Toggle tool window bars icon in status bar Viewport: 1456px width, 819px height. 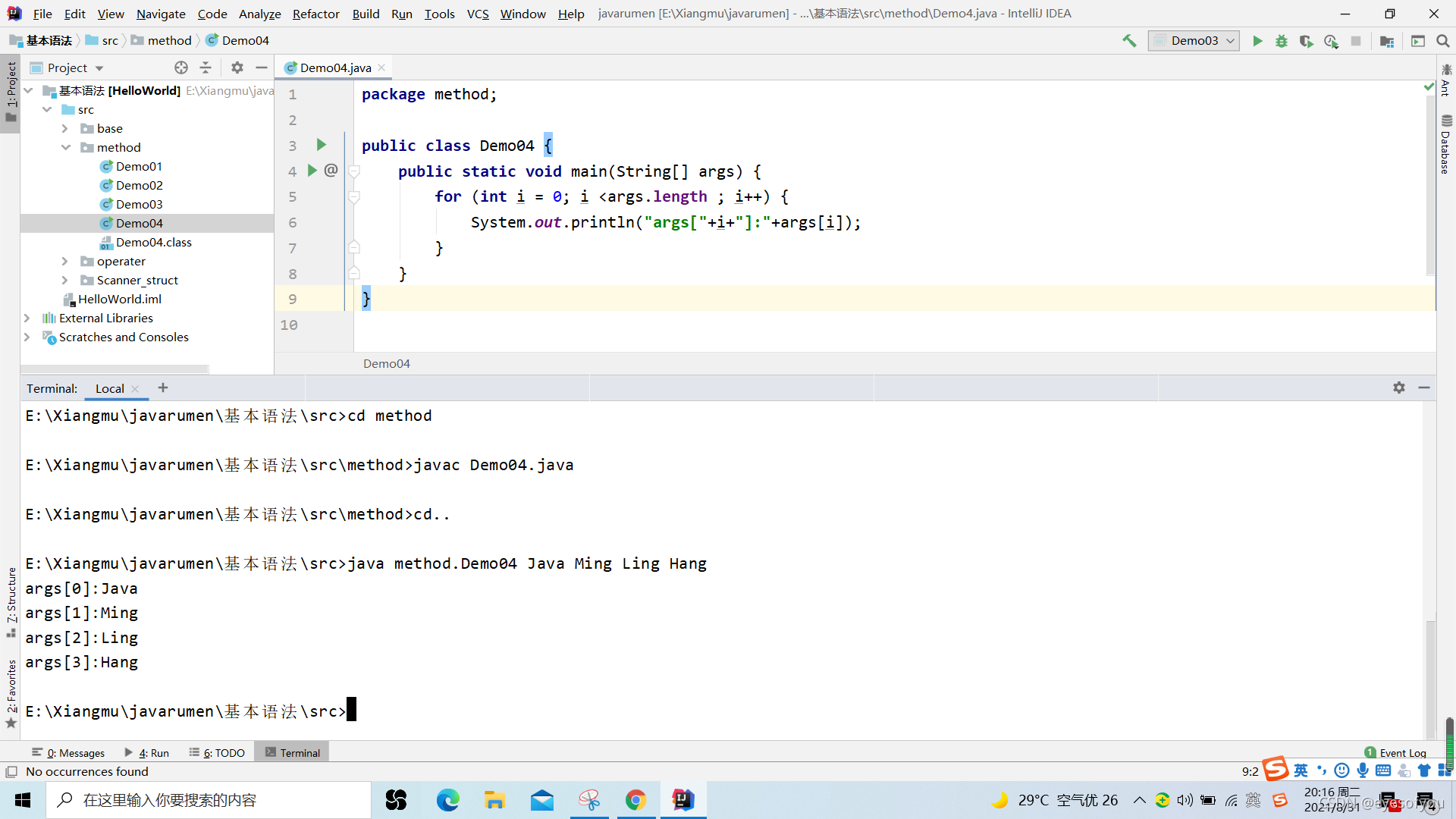pyautogui.click(x=11, y=772)
